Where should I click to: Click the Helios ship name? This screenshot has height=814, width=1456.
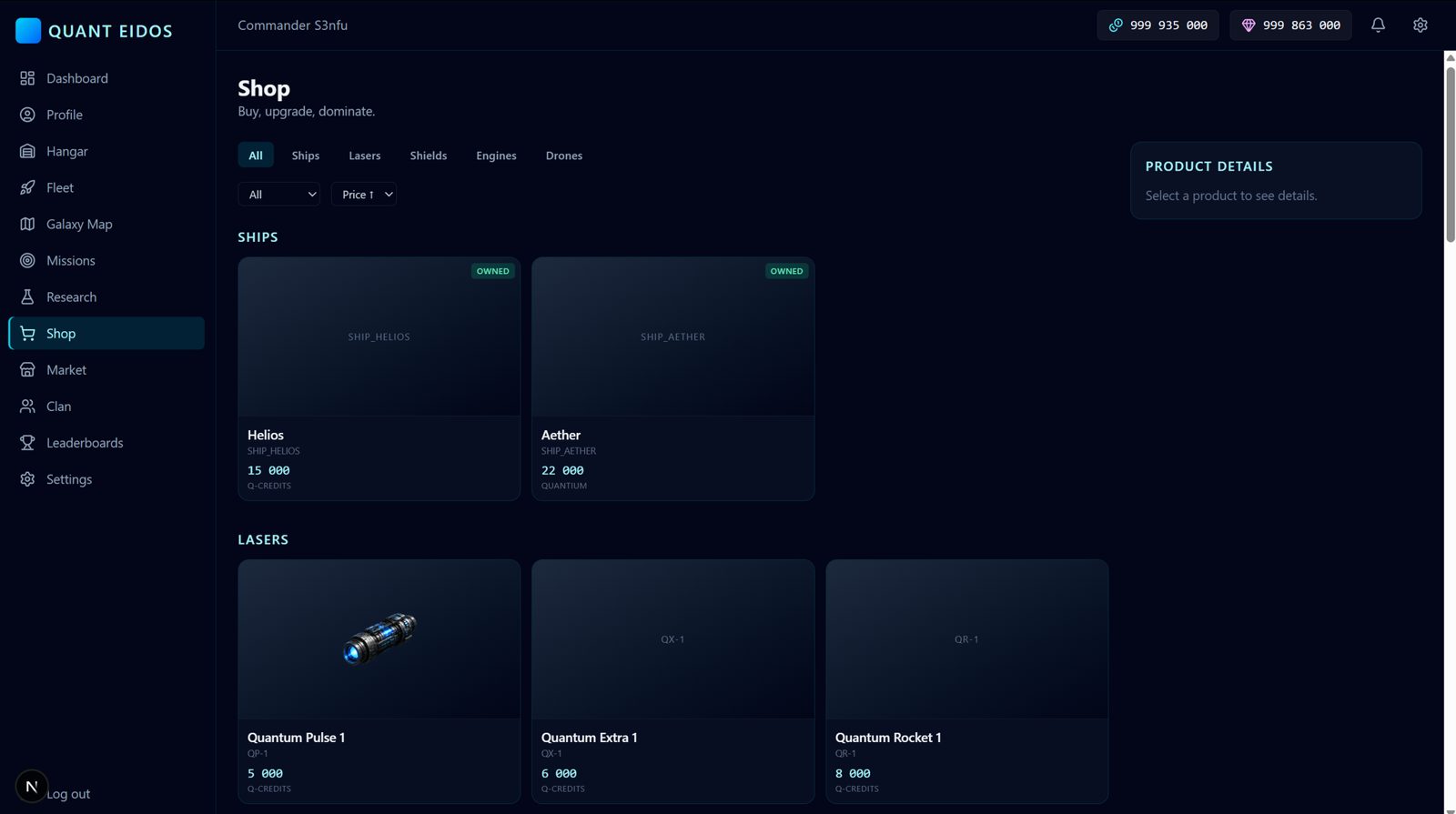pos(266,435)
